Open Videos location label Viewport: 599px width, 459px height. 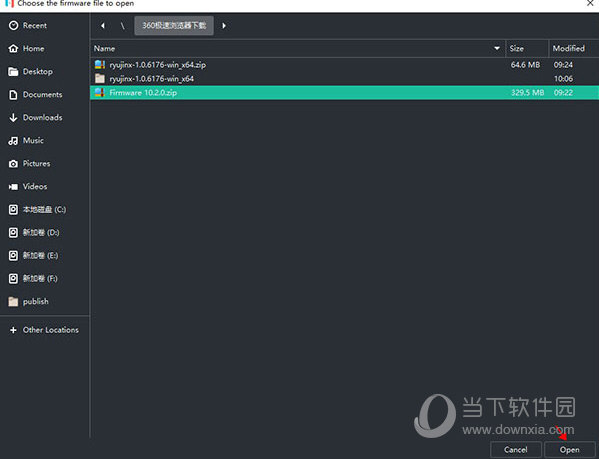(35, 187)
